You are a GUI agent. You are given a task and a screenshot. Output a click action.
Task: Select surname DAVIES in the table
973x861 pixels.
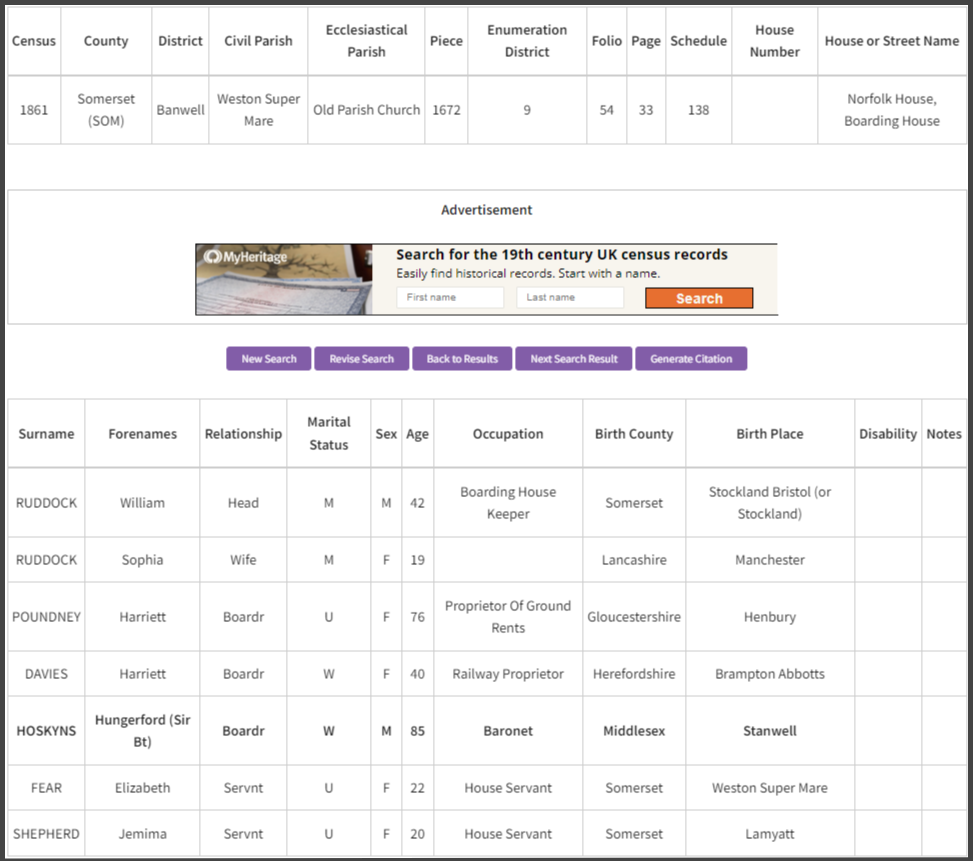(47, 674)
